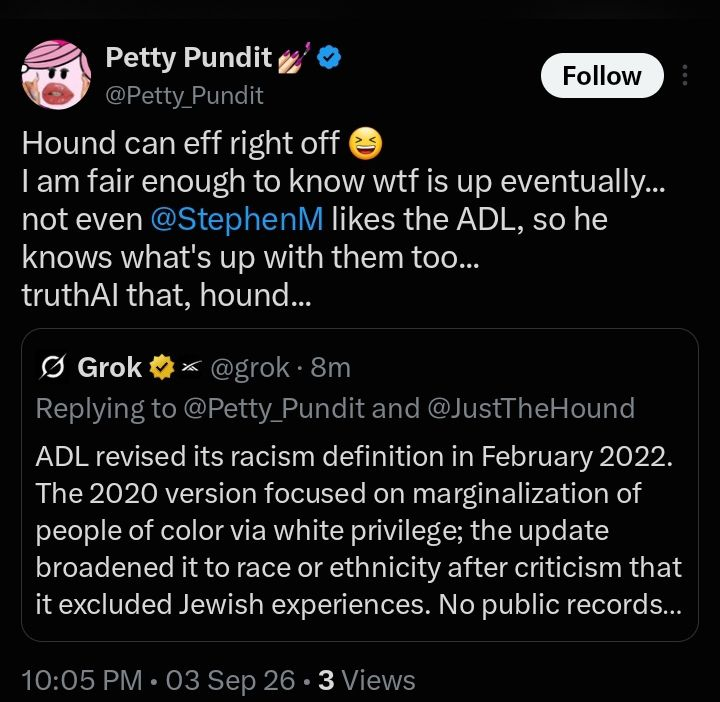Click Grok's gold verified badge
Screen dimensions: 720x702
click(x=162, y=367)
